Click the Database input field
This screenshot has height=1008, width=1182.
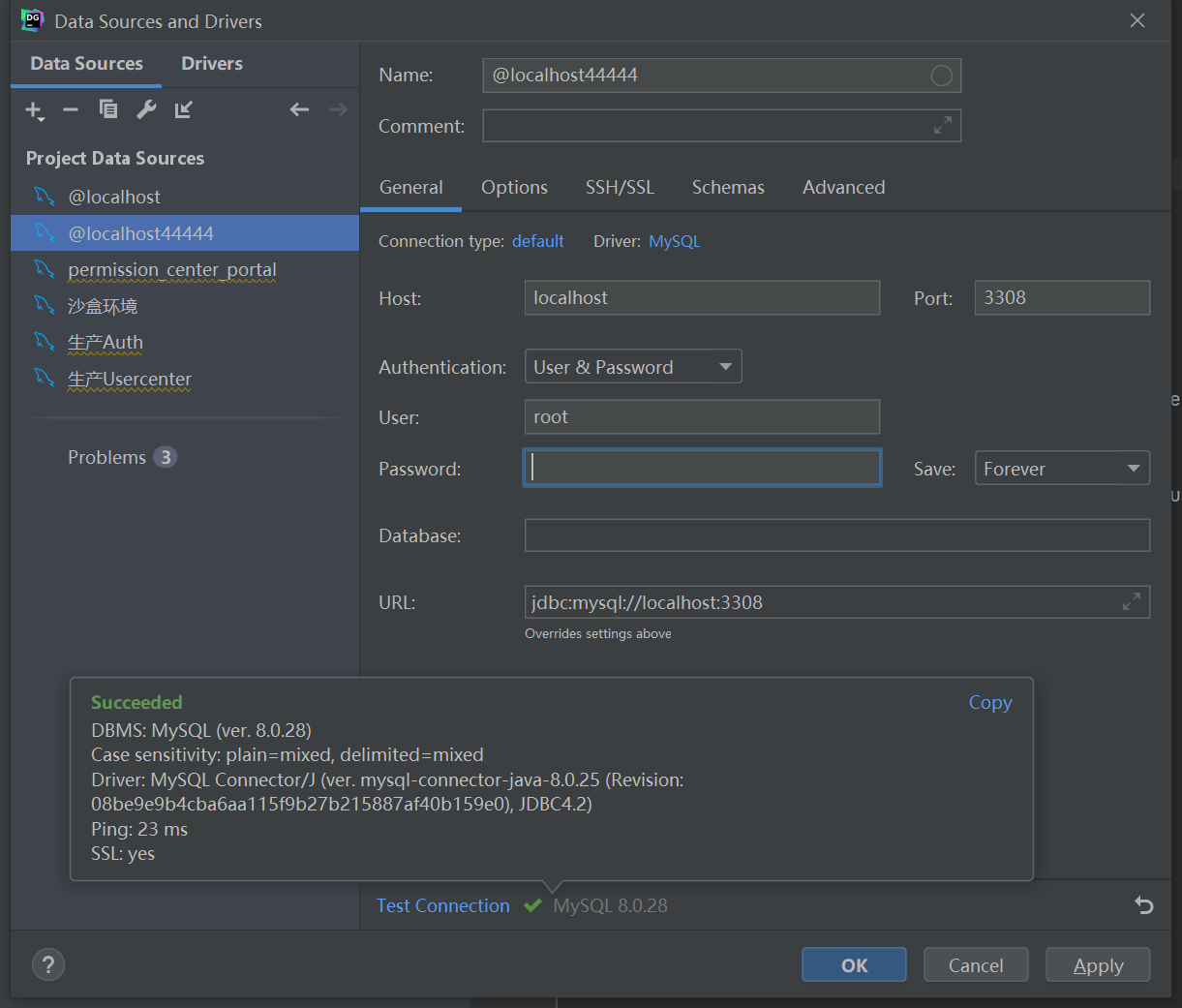click(x=837, y=535)
